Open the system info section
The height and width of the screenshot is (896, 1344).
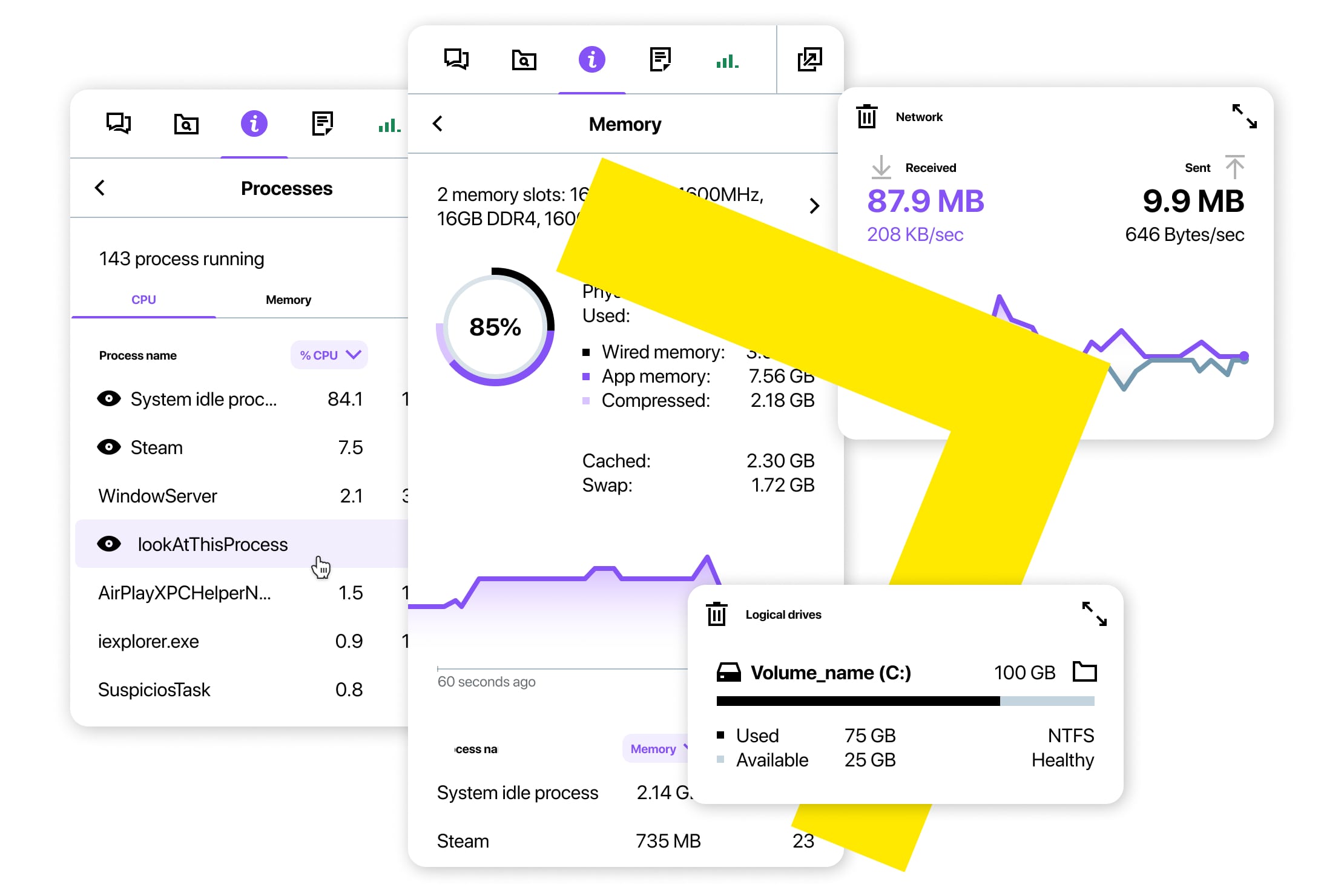tap(591, 60)
